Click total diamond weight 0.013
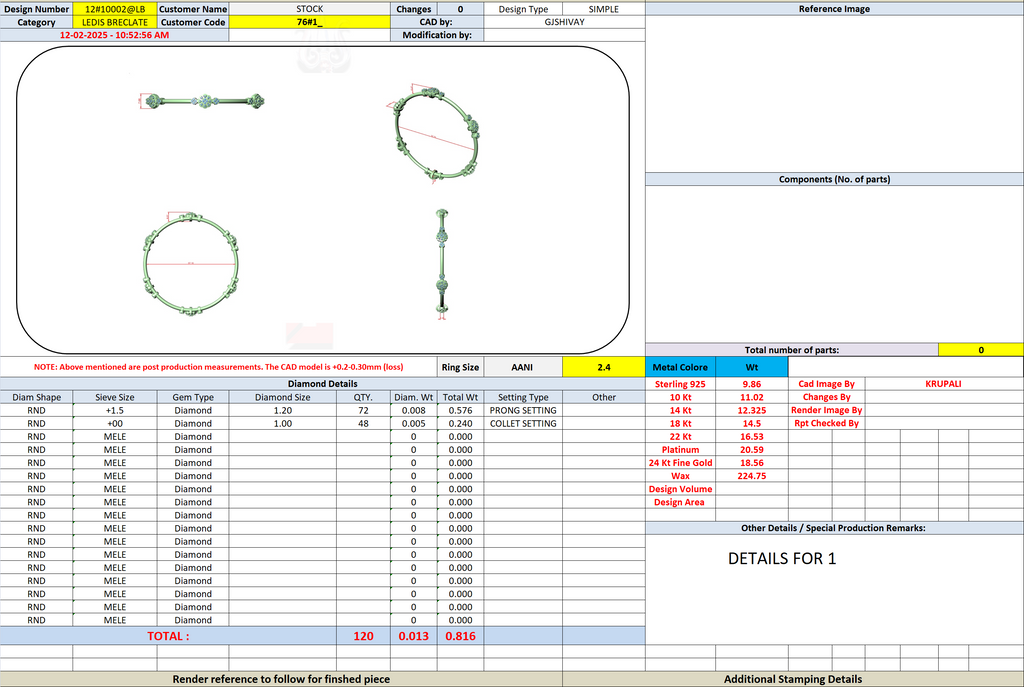The width and height of the screenshot is (1024, 687). pyautogui.click(x=413, y=636)
